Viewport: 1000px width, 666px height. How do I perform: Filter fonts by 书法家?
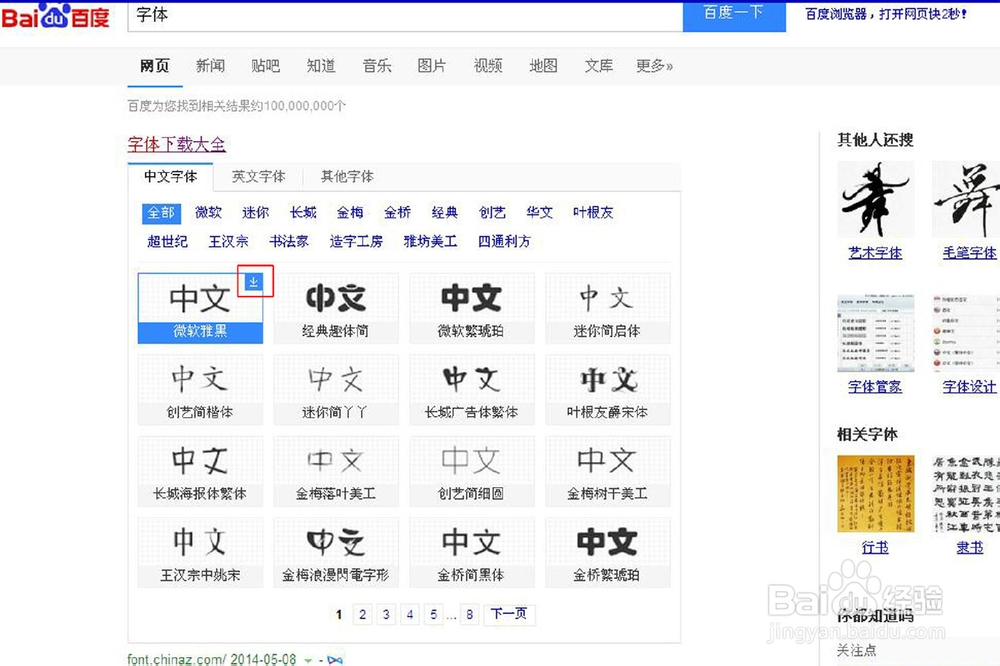[x=288, y=241]
